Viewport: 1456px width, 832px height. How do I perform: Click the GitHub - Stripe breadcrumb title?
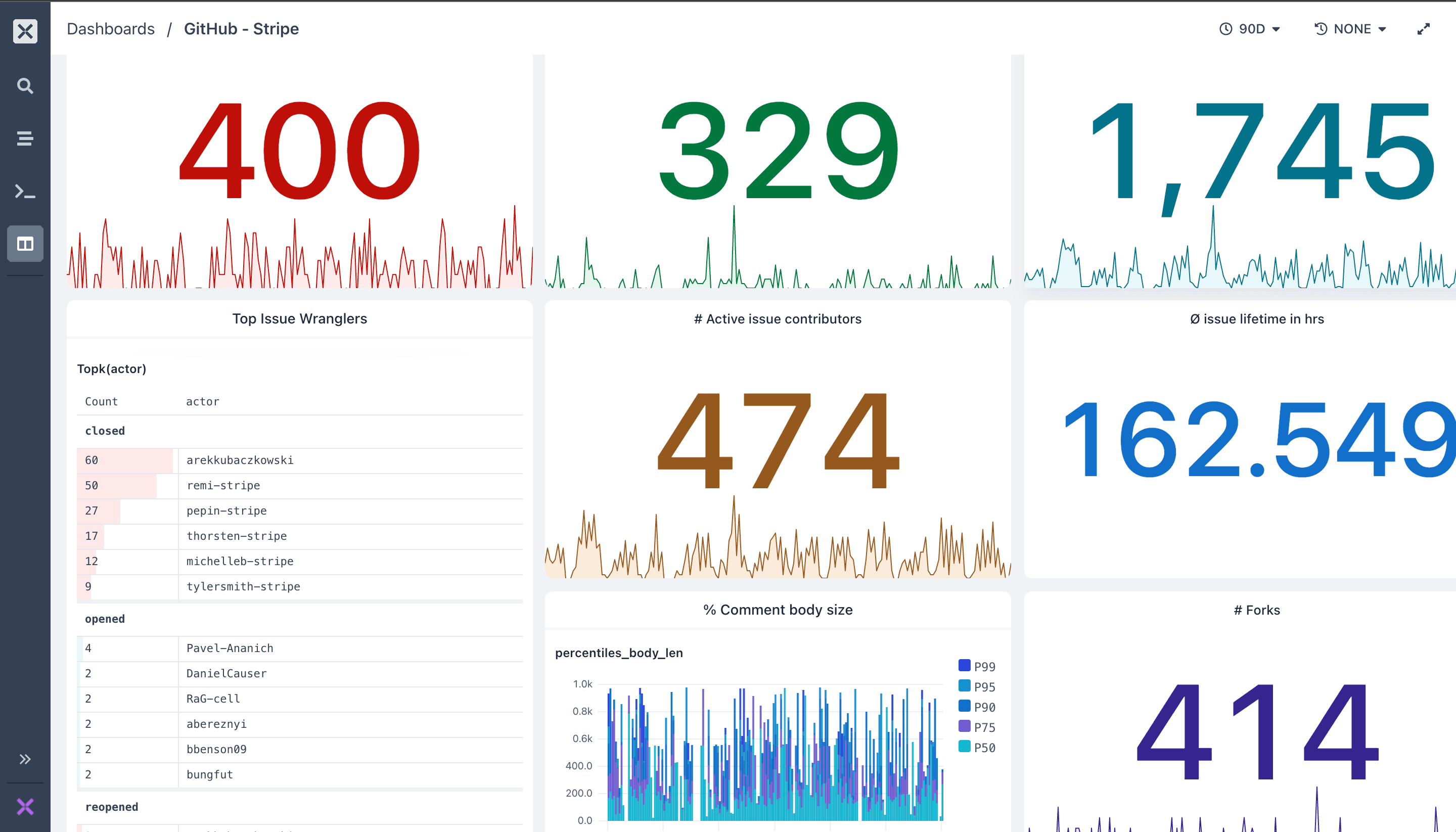[241, 29]
